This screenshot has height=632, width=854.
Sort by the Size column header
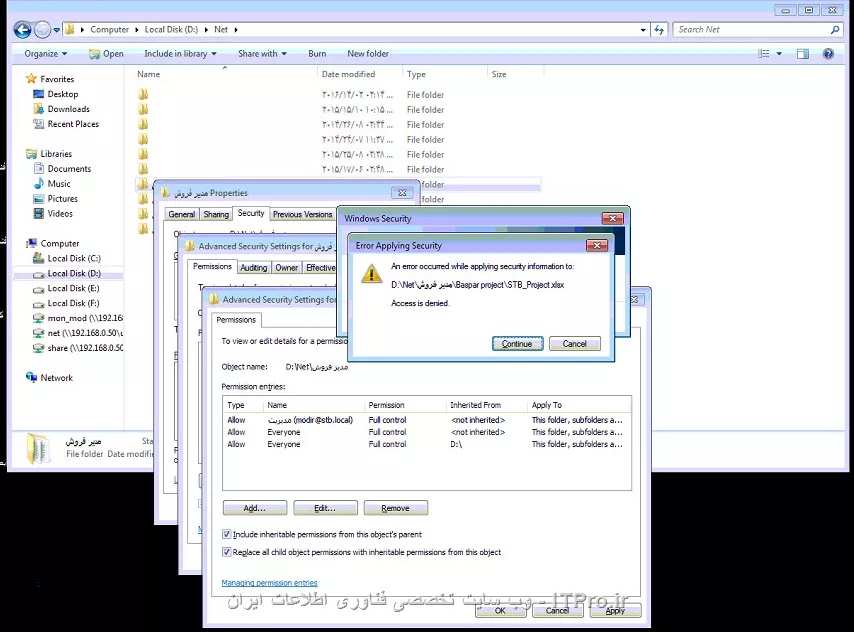click(x=515, y=74)
